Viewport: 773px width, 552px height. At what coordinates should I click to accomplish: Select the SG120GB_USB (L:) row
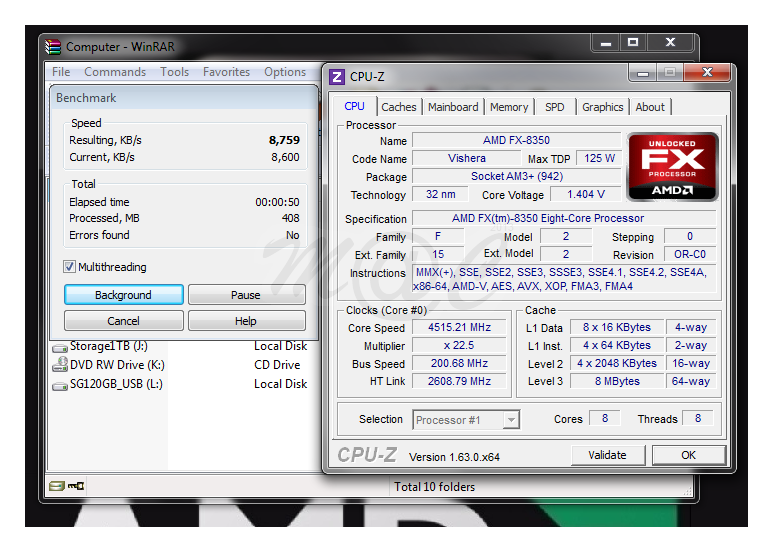point(180,384)
